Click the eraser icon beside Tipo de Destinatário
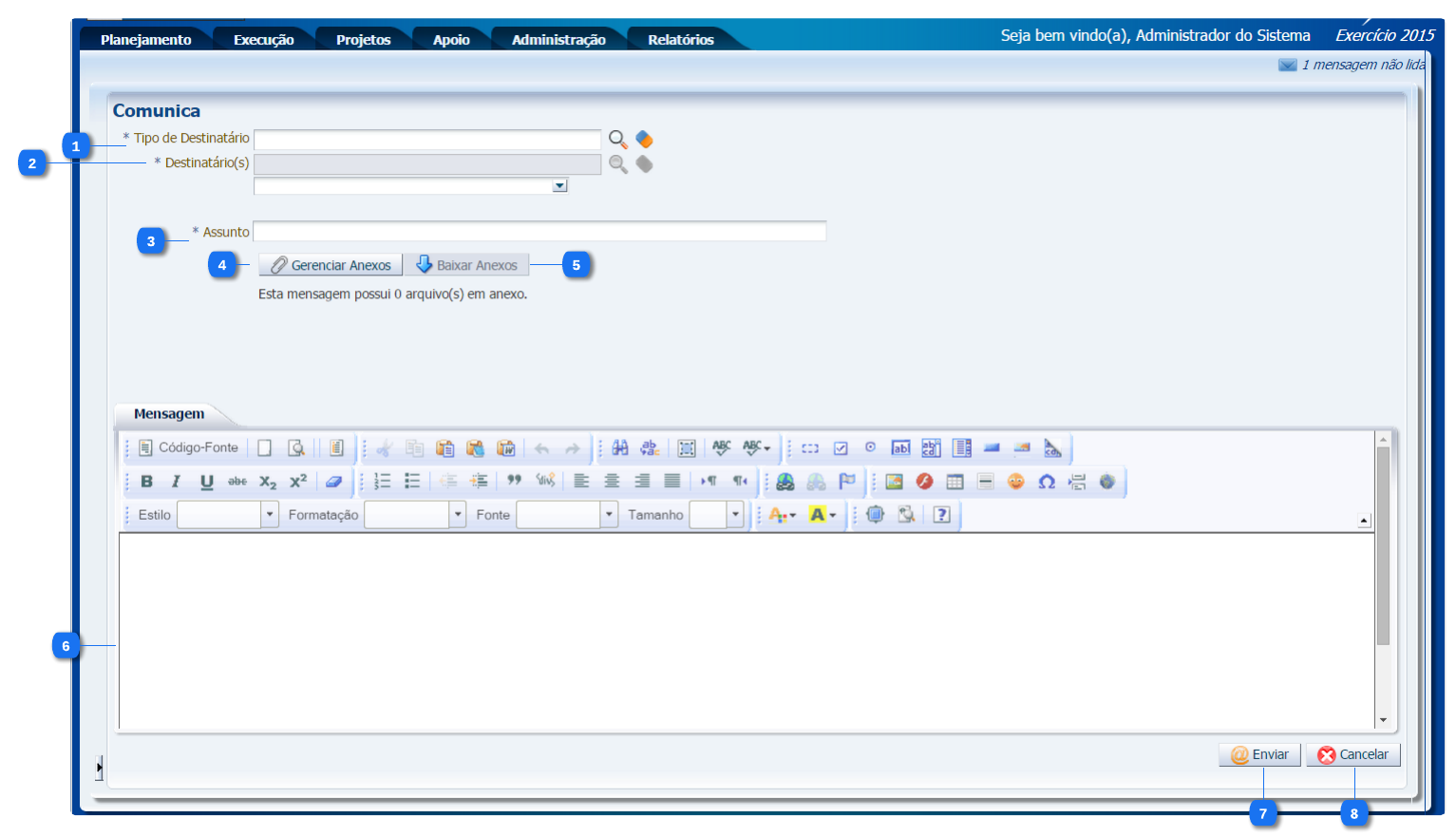This screenshot has width=1456, height=837. tap(644, 140)
